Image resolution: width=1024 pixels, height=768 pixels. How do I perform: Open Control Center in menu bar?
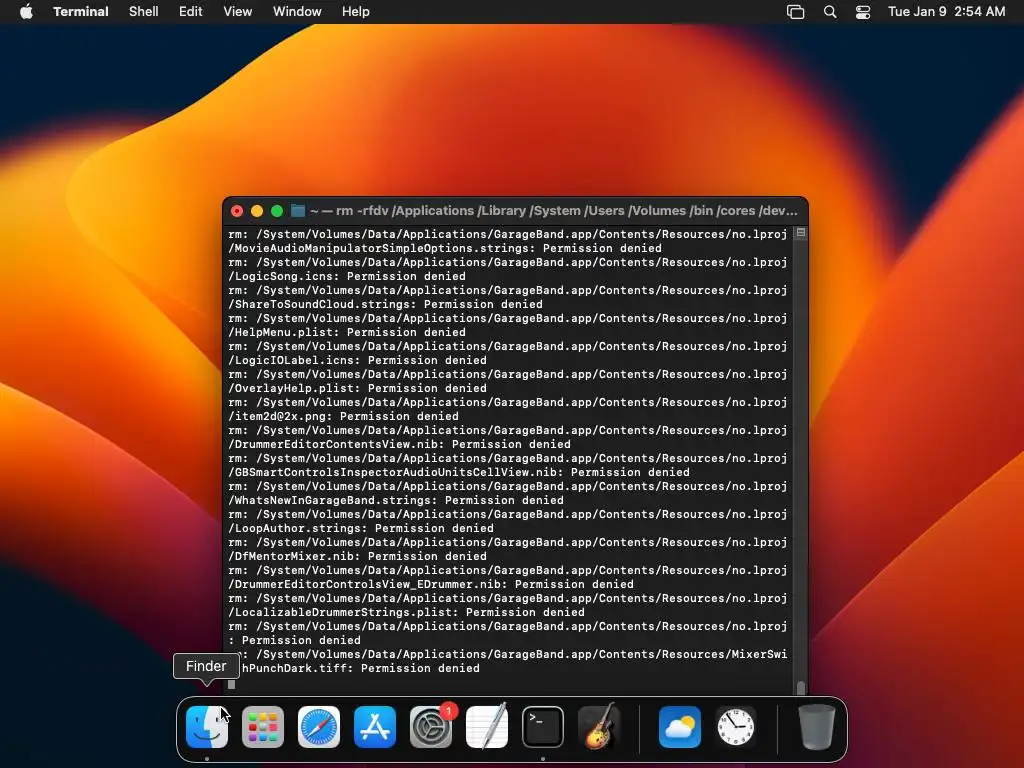863,12
